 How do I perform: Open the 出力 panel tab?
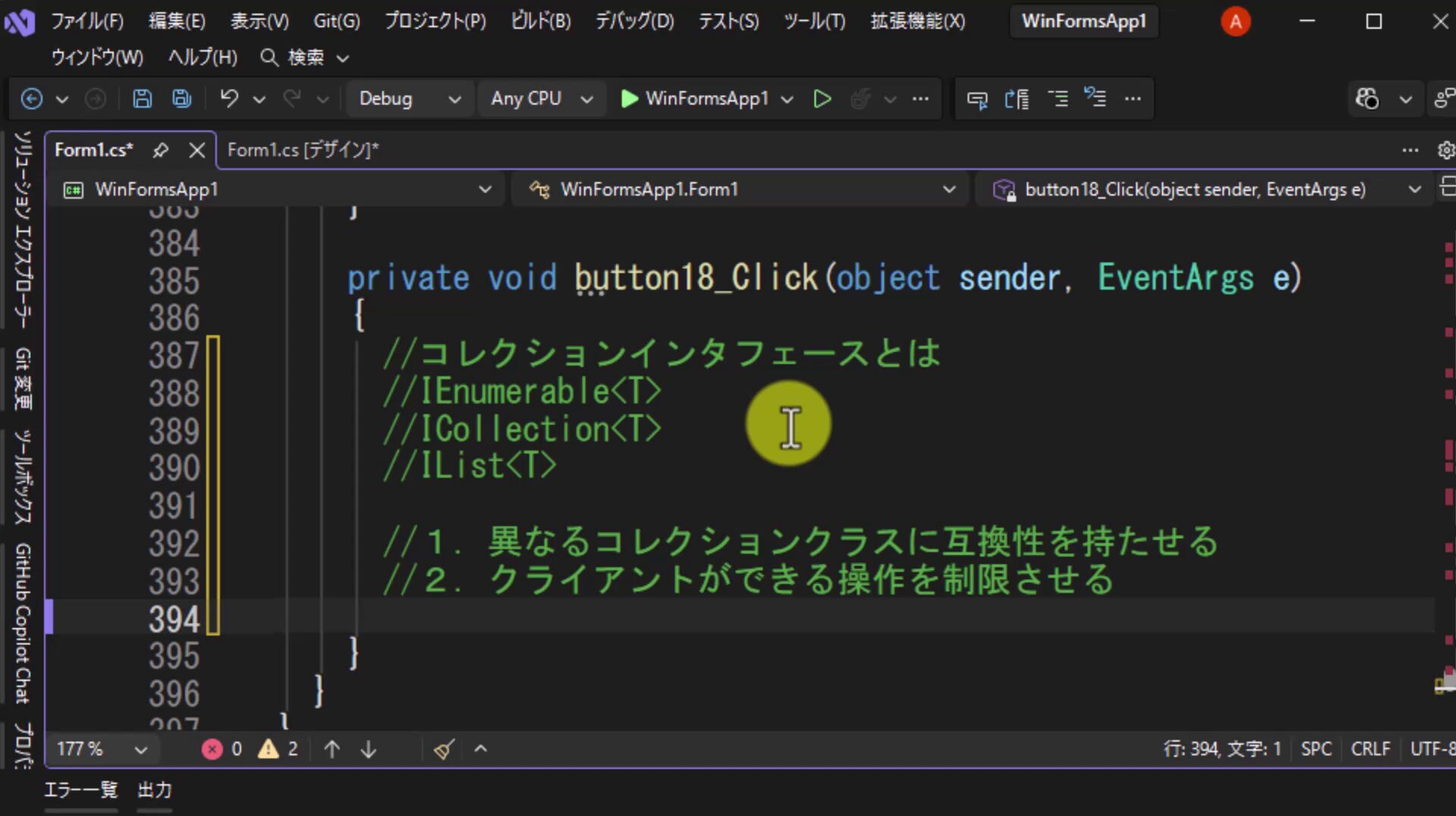[x=155, y=790]
